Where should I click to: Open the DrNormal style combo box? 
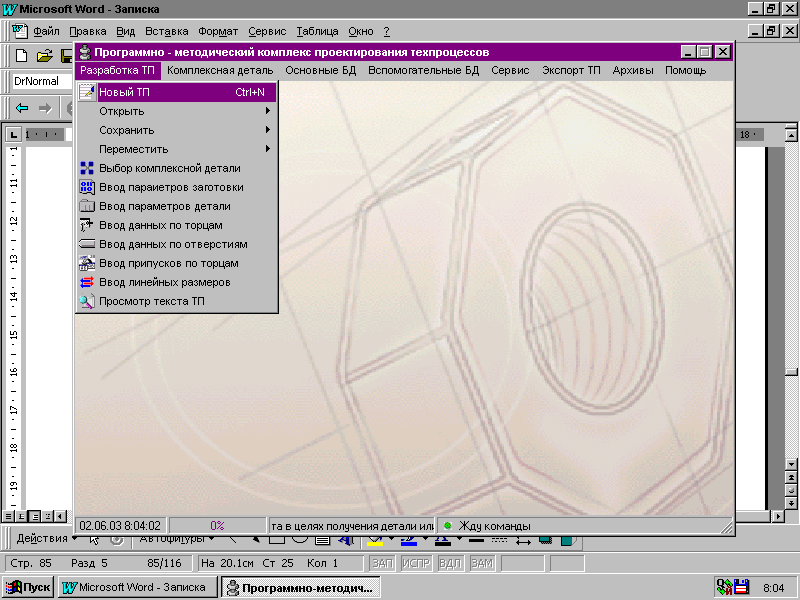pos(38,81)
